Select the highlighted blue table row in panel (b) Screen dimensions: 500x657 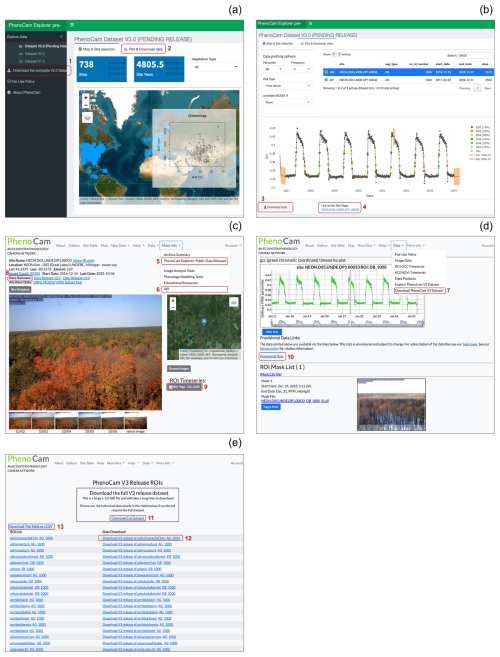pos(407,72)
